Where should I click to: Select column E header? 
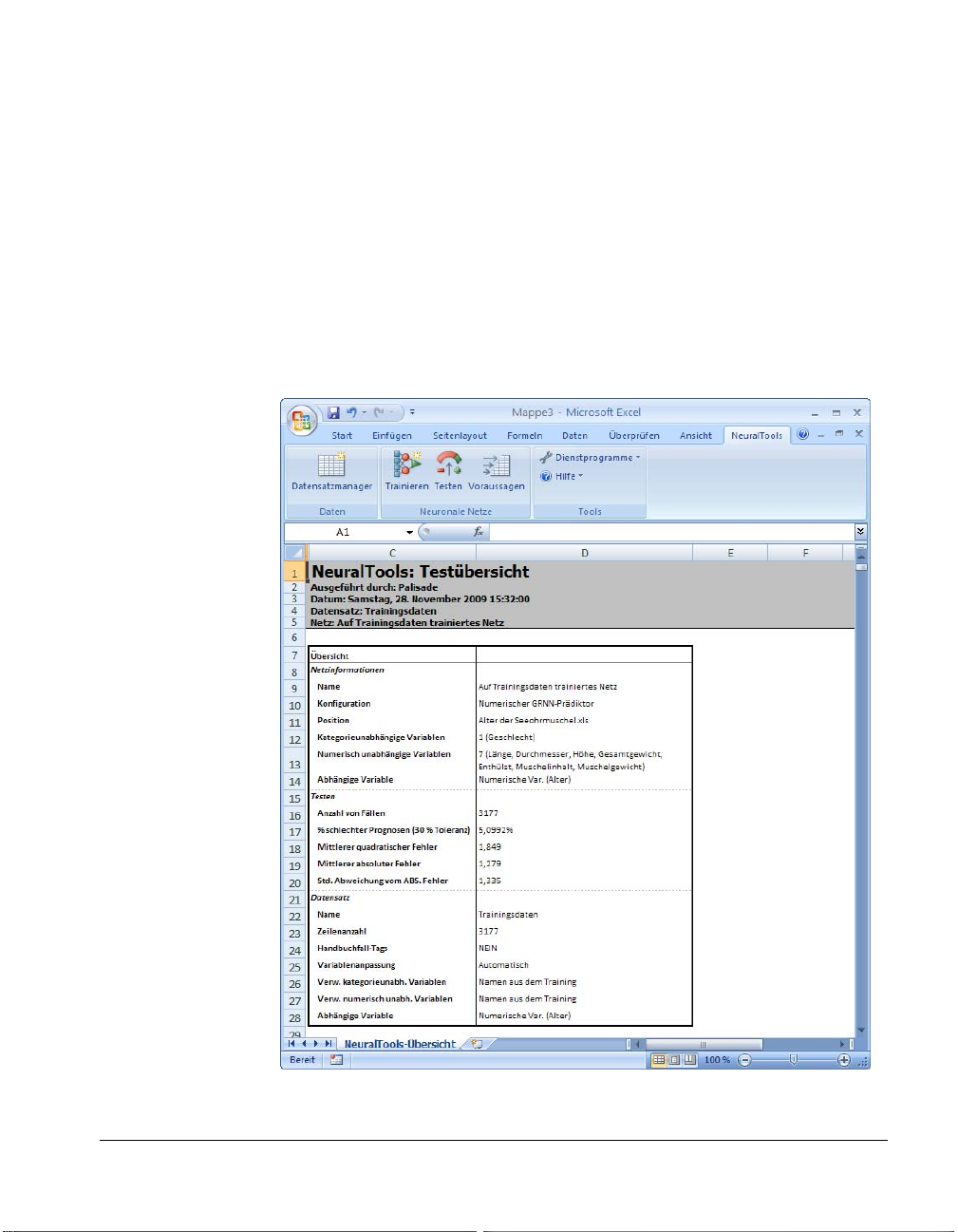[x=730, y=553]
